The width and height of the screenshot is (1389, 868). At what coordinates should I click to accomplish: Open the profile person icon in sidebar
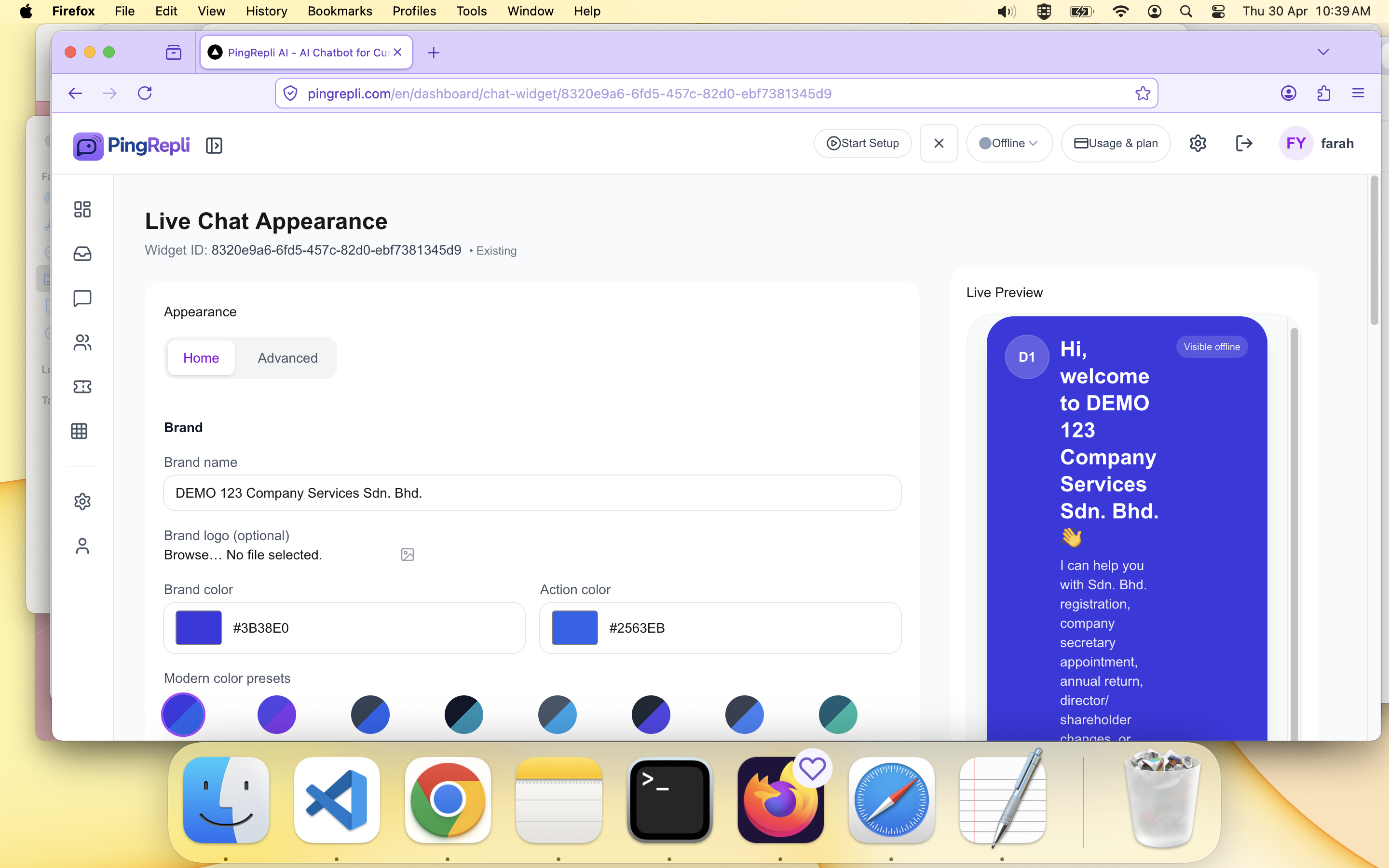click(82, 546)
